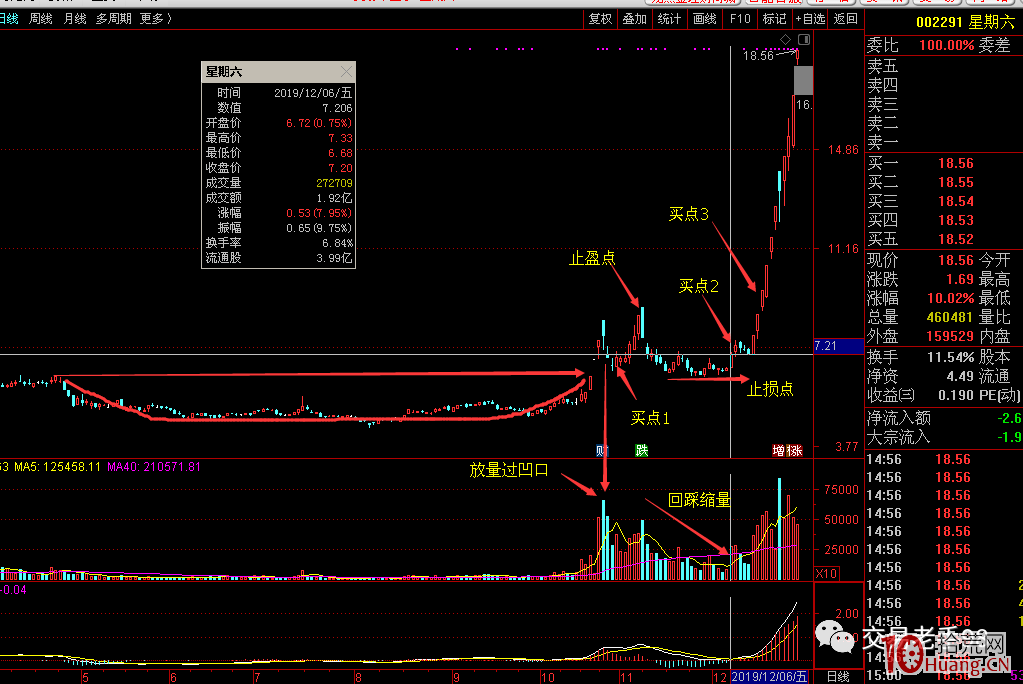Click the 换手率 6.84% row in popup

pyautogui.click(x=279, y=243)
